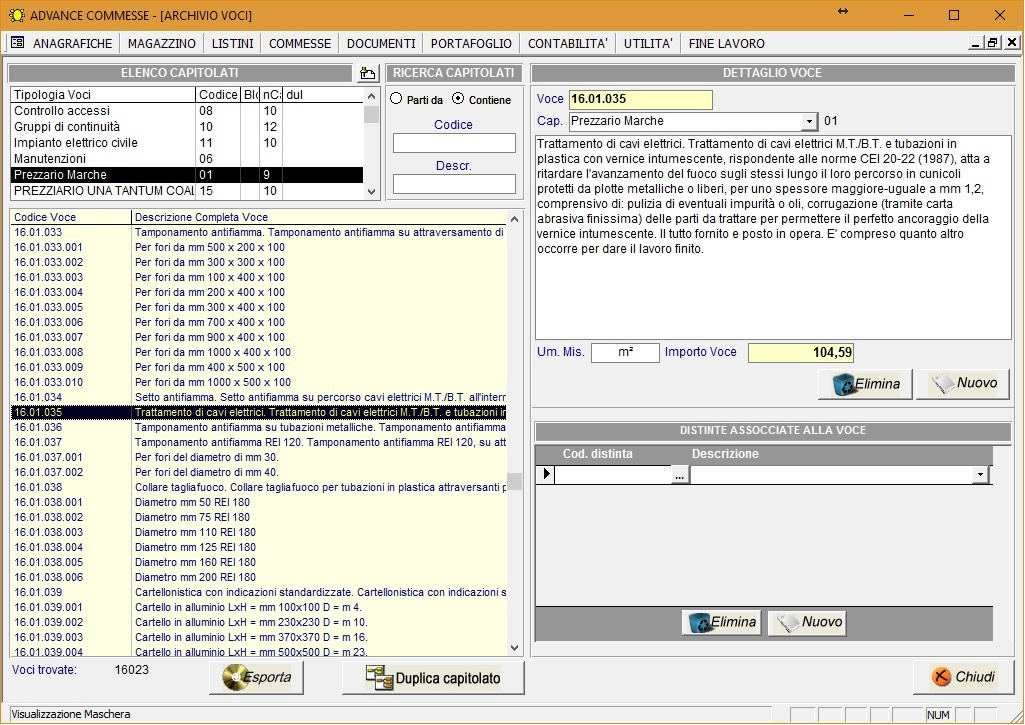This screenshot has width=1025, height=725.
Task: Click the capitolati list scroll-up arrow
Action: pyautogui.click(x=371, y=96)
